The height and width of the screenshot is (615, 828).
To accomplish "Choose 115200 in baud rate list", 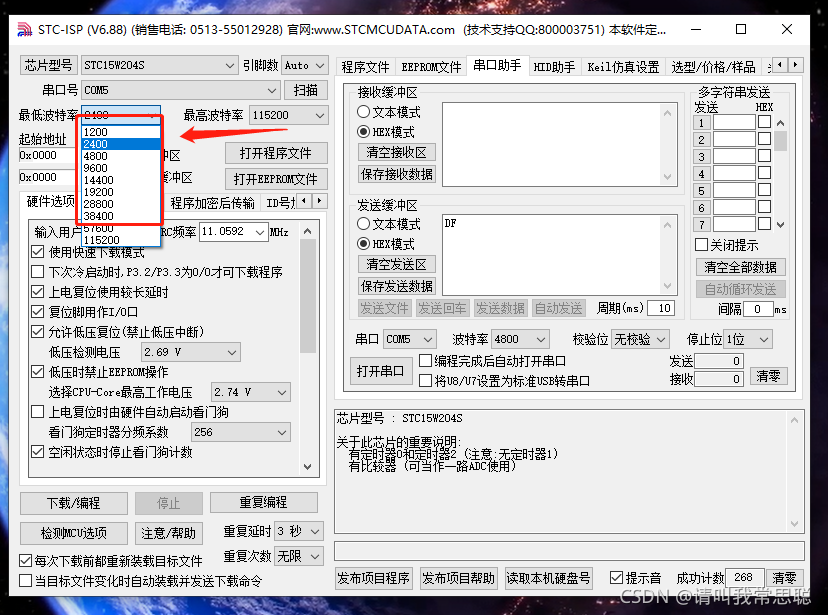I will (121, 240).
